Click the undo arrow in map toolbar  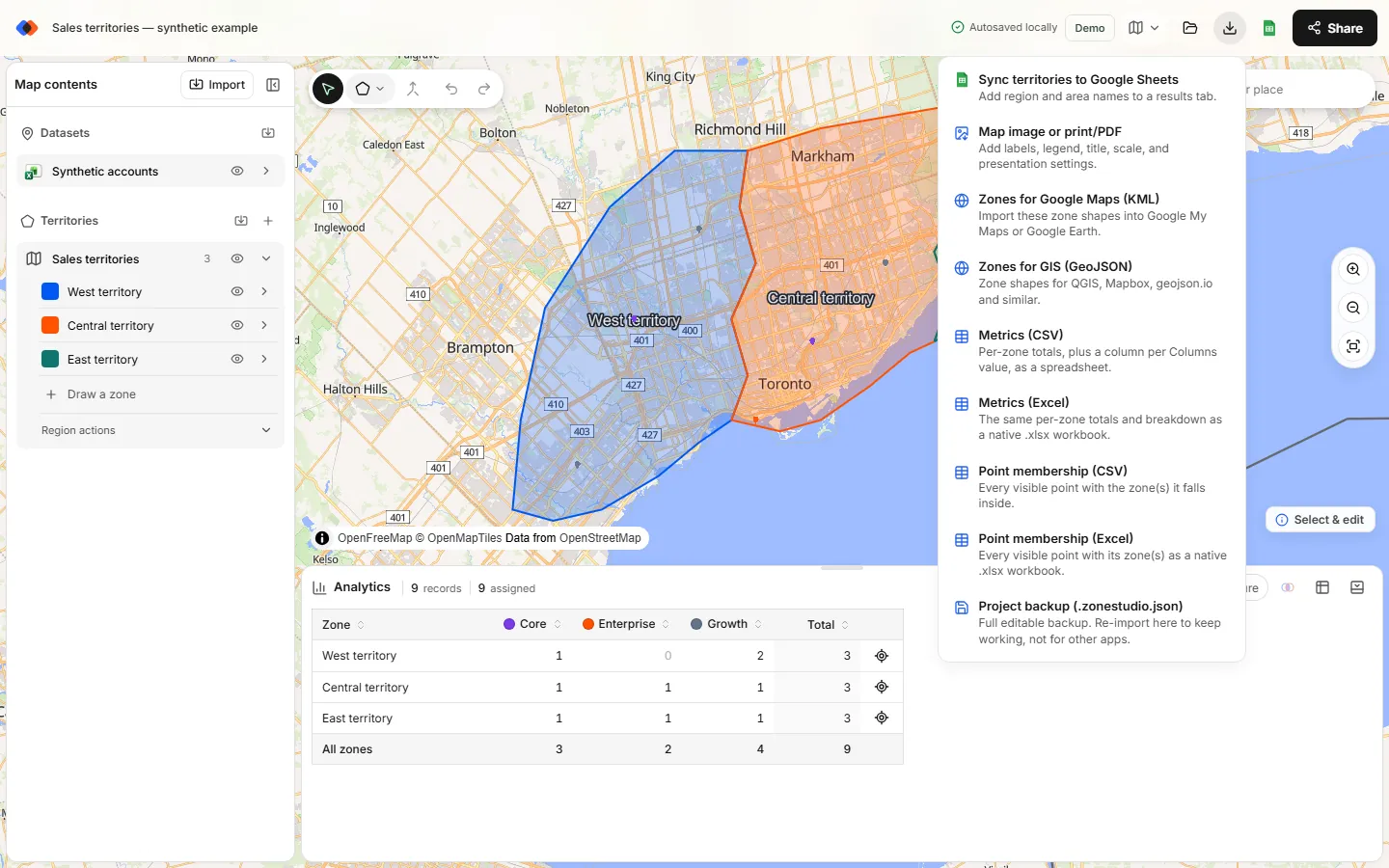tap(451, 89)
